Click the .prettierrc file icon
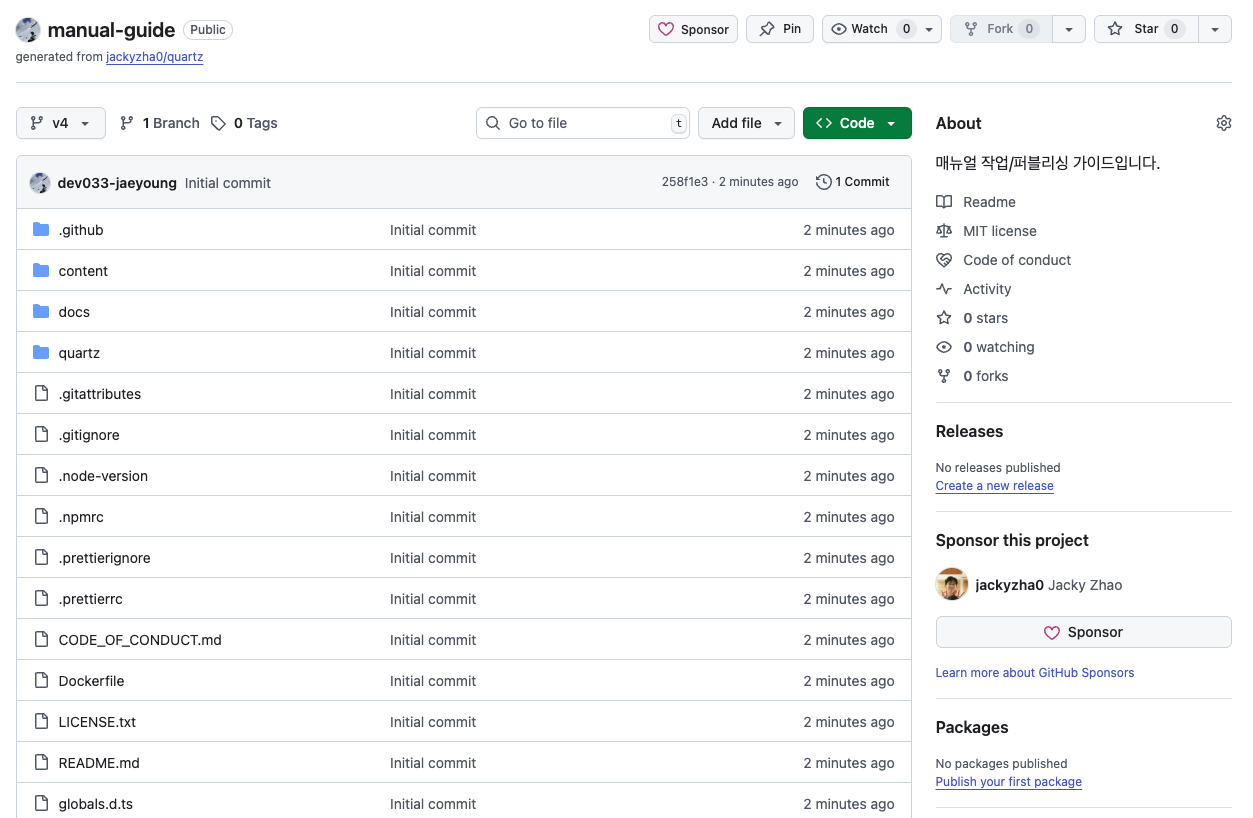The height and width of the screenshot is (818, 1253). (41, 599)
